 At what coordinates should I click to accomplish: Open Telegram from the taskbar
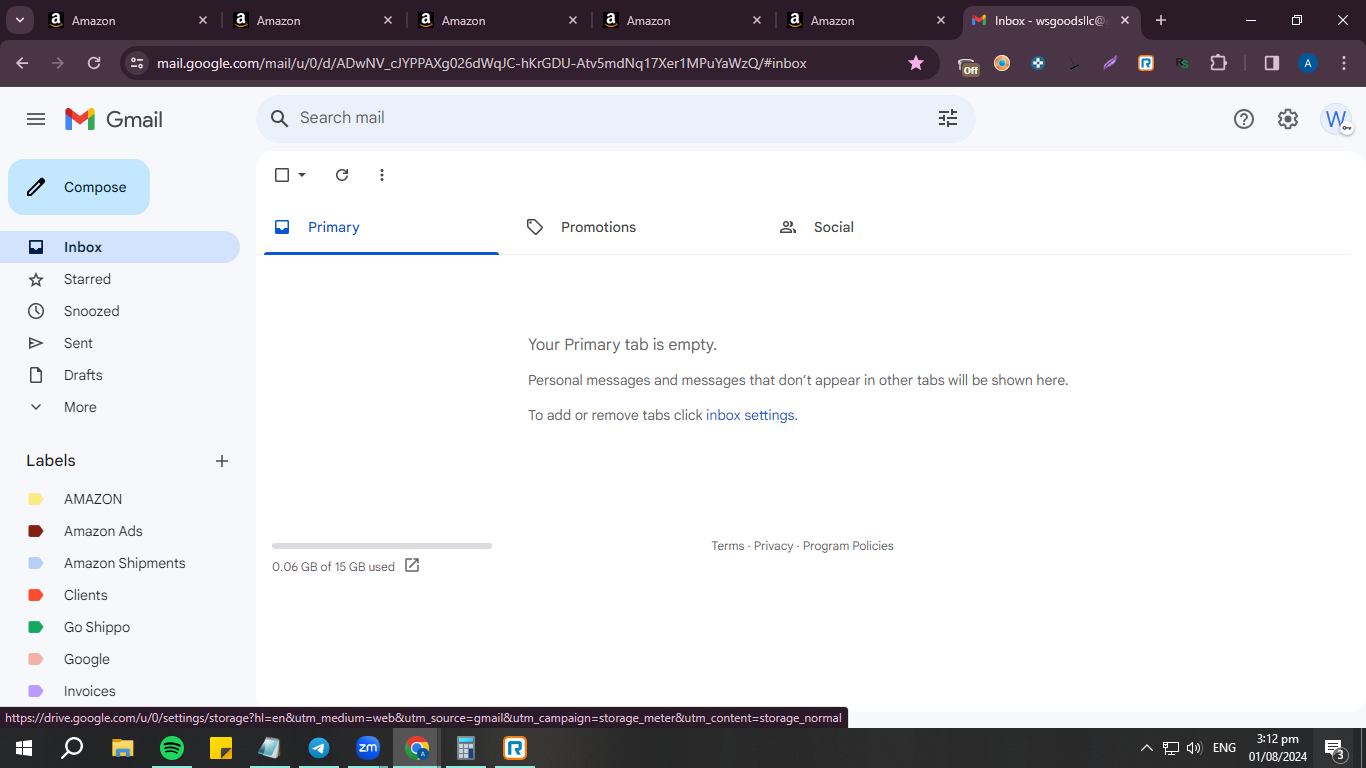click(319, 748)
